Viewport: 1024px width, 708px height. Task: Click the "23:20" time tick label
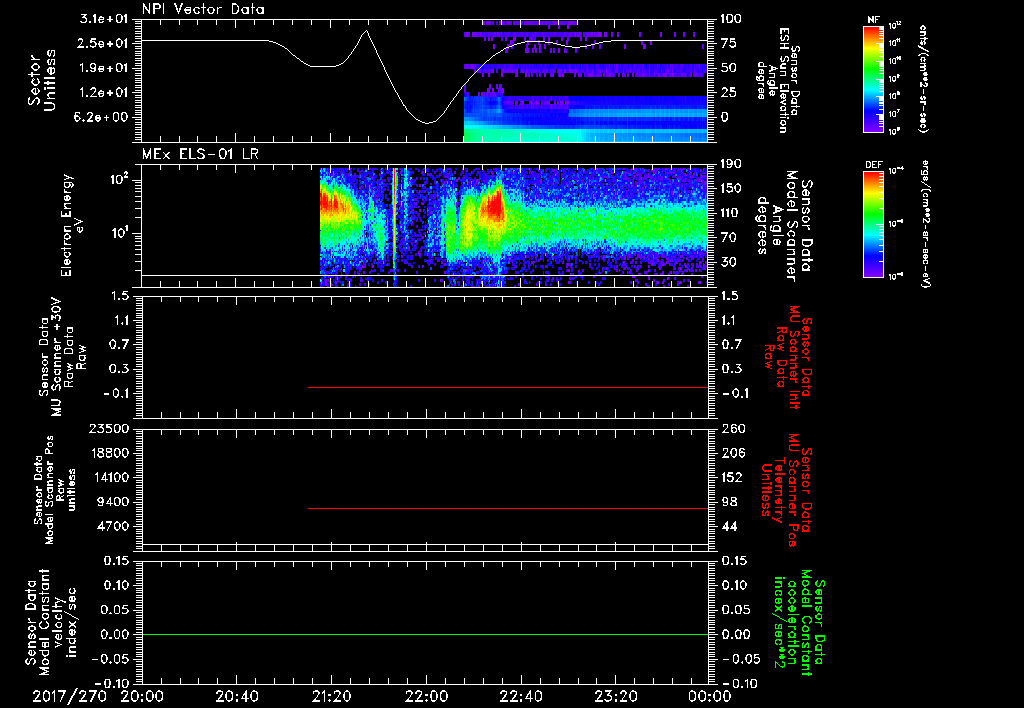point(615,696)
